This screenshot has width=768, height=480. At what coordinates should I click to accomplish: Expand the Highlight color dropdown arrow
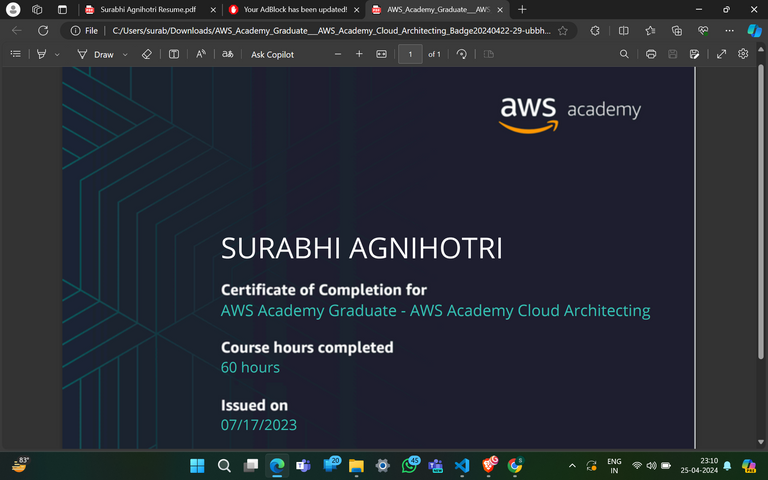(57, 54)
